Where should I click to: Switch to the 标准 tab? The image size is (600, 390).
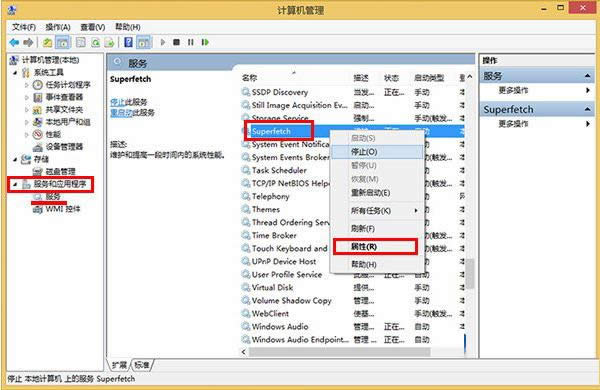click(x=142, y=365)
